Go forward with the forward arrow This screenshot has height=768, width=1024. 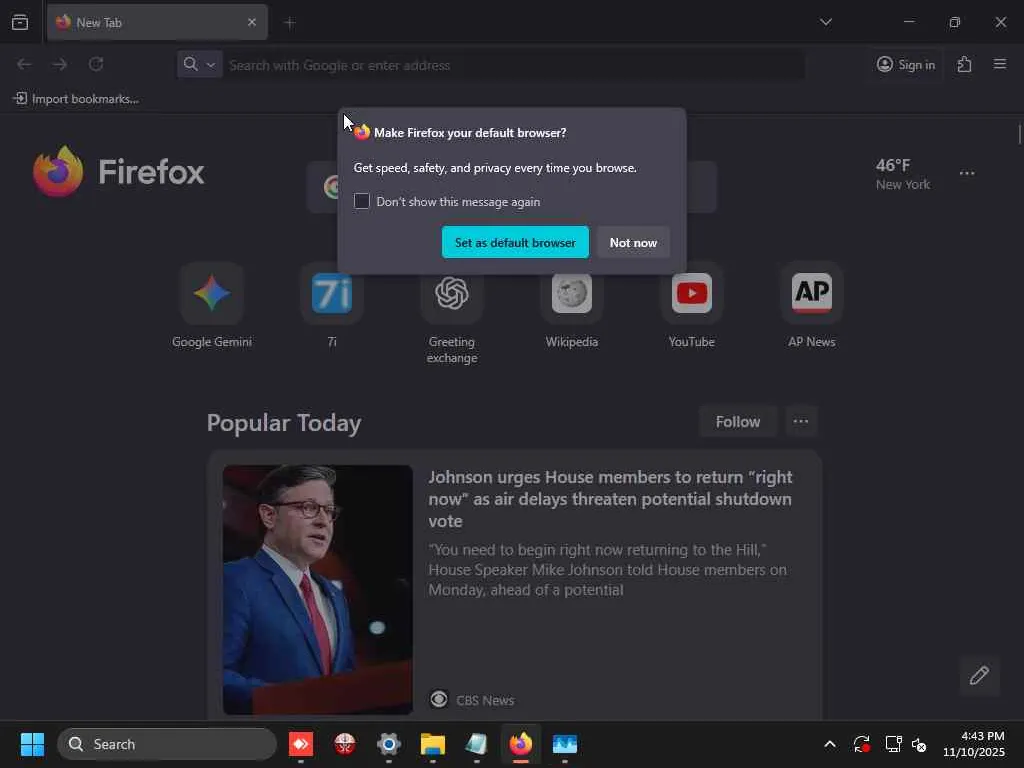60,64
